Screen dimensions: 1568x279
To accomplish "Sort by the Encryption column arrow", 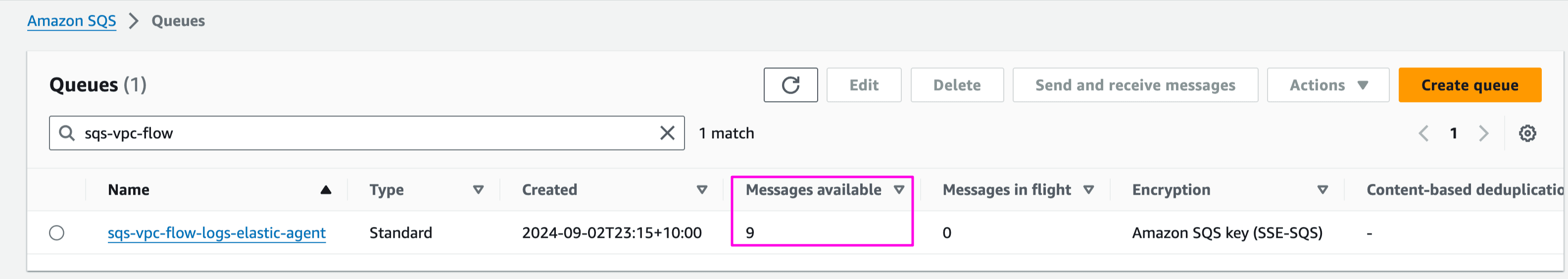I will 1322,190.
